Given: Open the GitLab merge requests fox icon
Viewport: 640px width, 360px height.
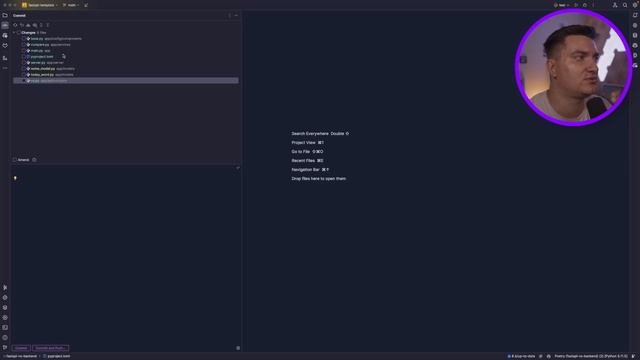Looking at the screenshot, I should (x=5, y=46).
